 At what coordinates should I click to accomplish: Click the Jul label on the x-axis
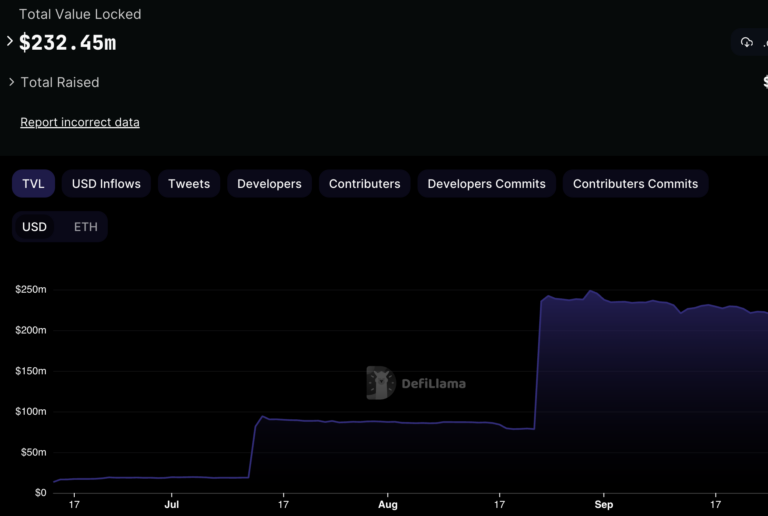[x=171, y=506]
